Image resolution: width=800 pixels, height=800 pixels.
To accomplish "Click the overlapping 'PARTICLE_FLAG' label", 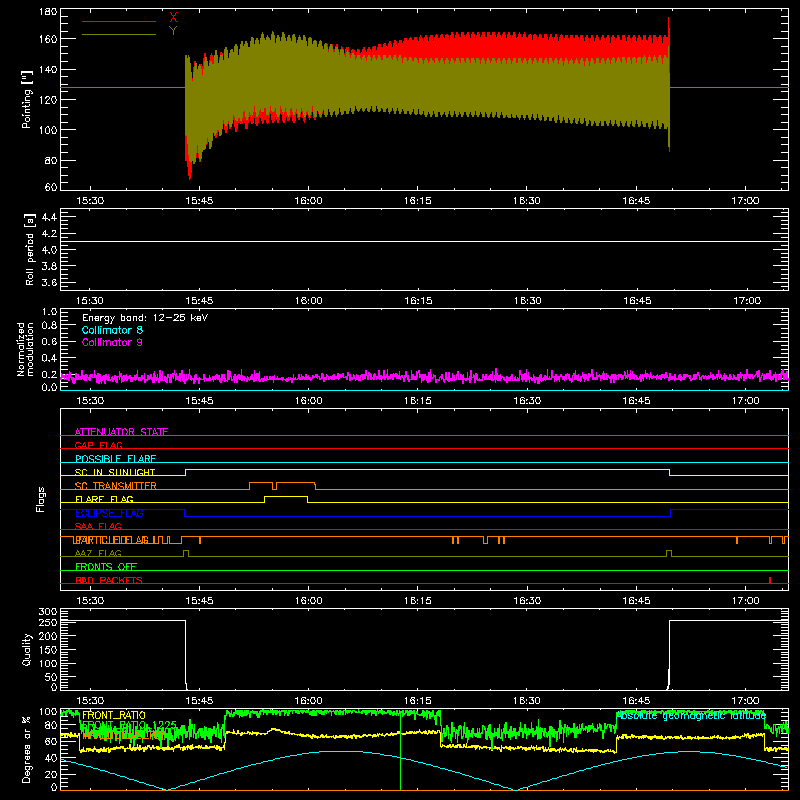I will point(112,540).
